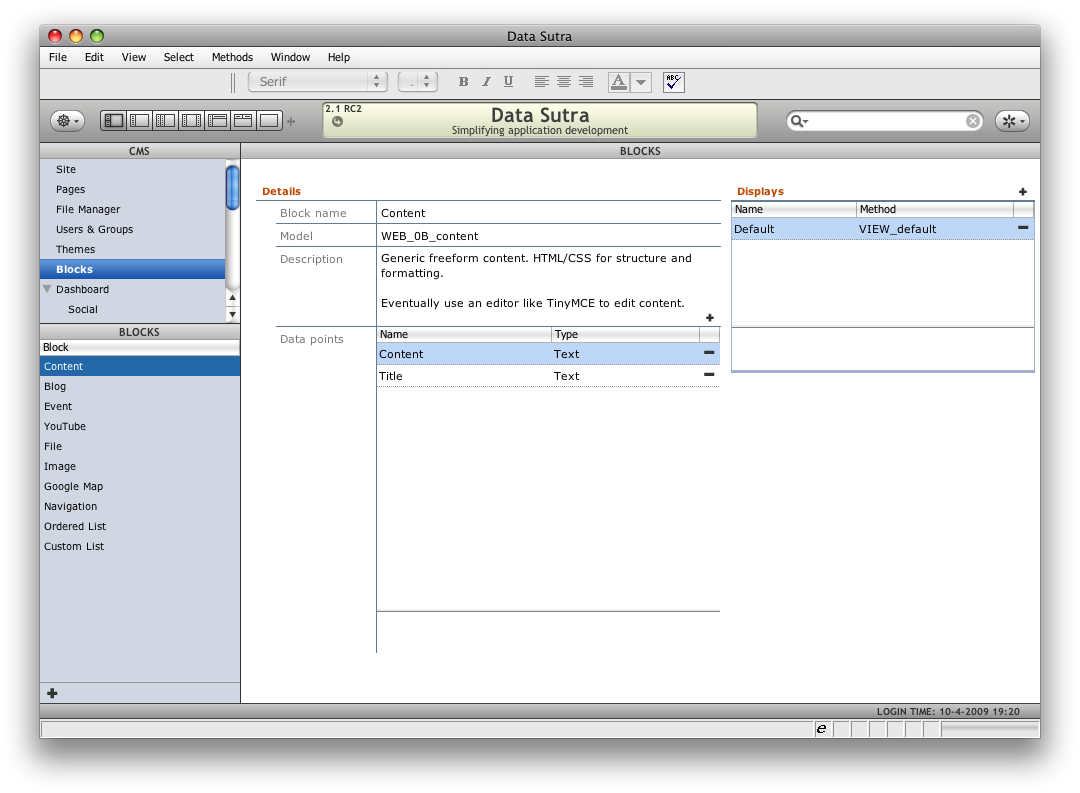Toggle underline text formatting
The width and height of the screenshot is (1080, 793).
pos(508,82)
